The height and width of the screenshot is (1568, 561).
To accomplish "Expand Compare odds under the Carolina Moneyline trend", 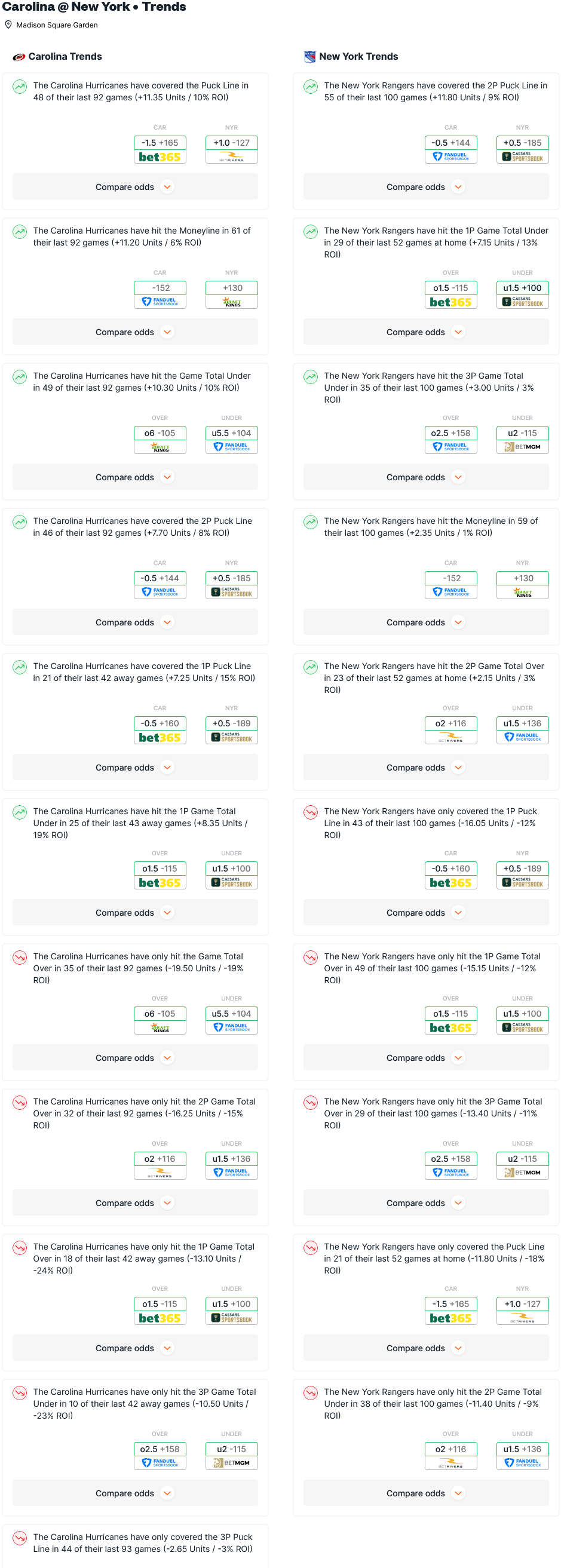I will (x=134, y=332).
